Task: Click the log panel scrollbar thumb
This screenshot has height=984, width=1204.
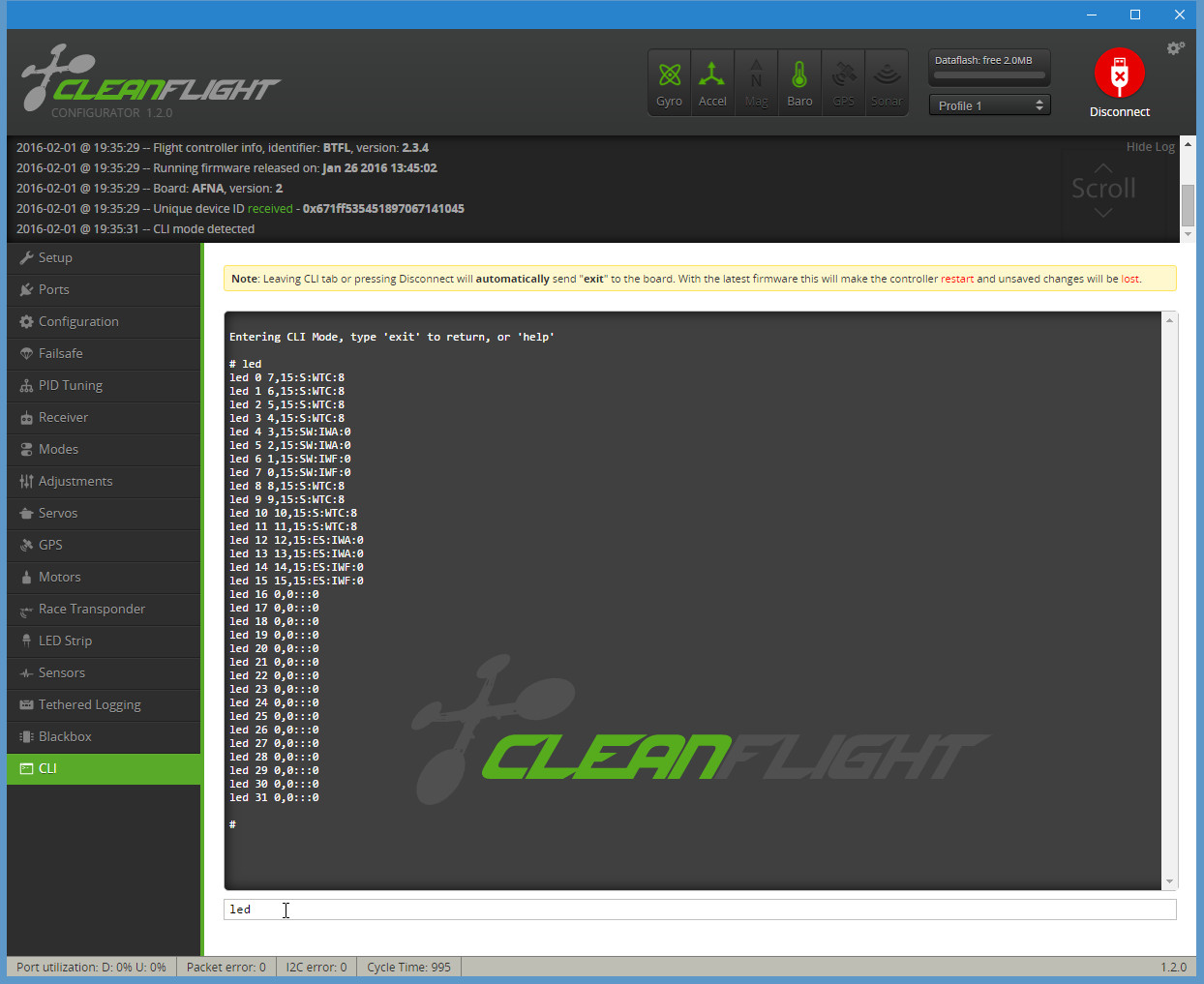Action: [1188, 204]
